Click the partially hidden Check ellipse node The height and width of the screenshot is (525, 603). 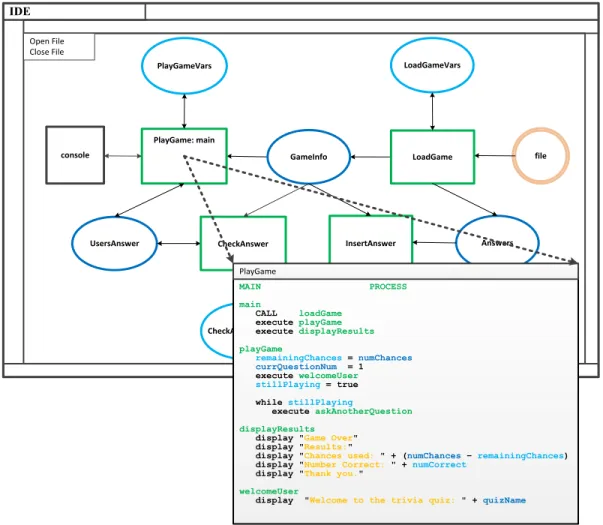point(217,331)
